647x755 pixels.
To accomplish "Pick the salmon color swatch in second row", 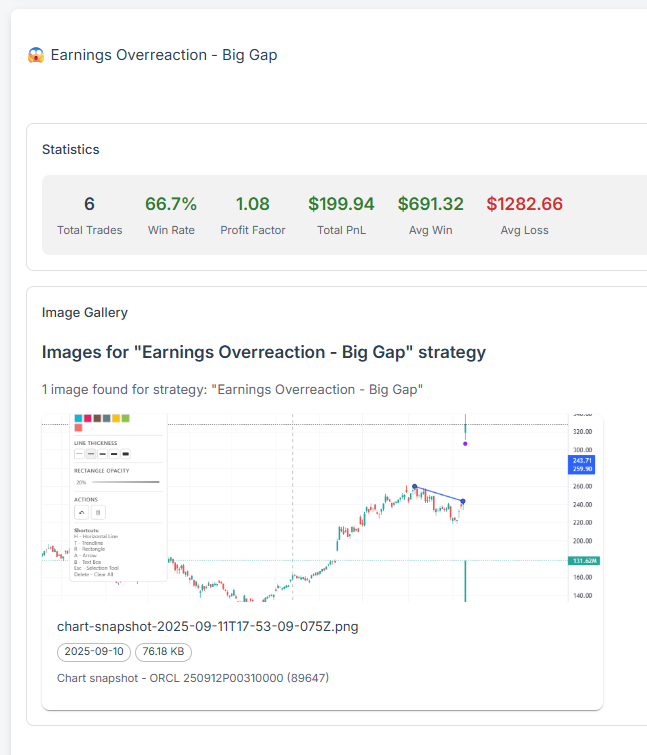I will point(78,428).
